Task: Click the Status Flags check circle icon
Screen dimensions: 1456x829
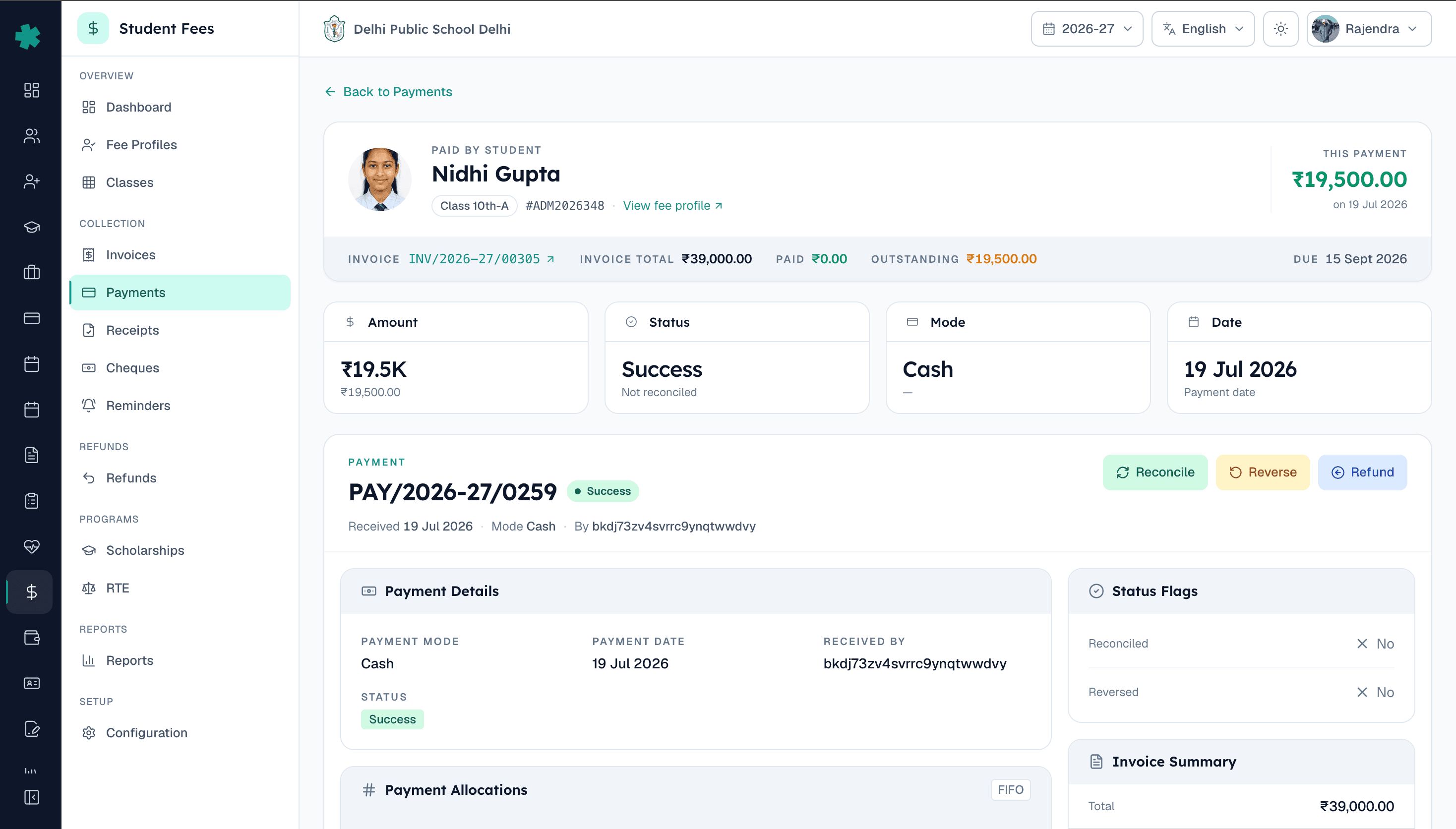Action: [1095, 591]
